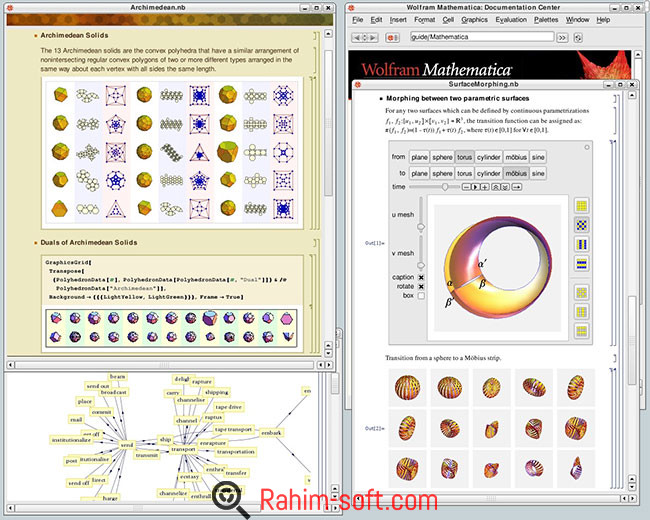Play the time animation
The height and width of the screenshot is (520, 650).
tap(475, 187)
